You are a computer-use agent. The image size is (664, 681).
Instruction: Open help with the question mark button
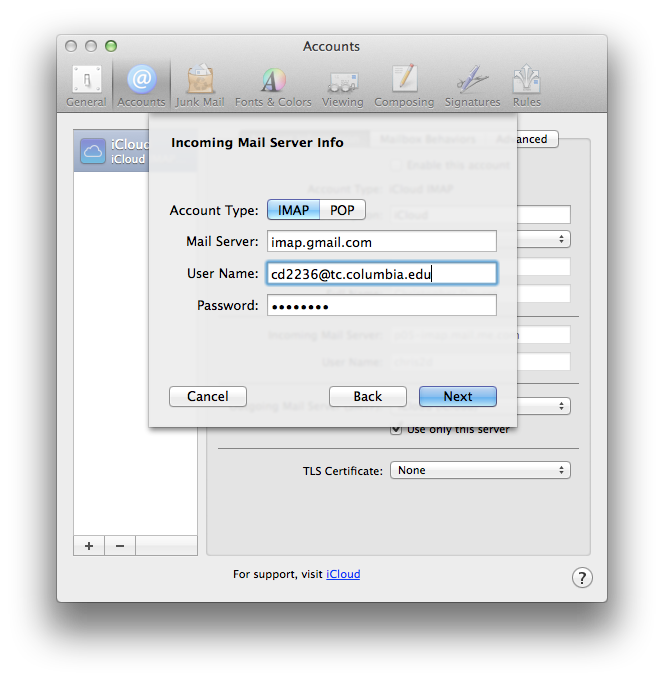coord(582,578)
